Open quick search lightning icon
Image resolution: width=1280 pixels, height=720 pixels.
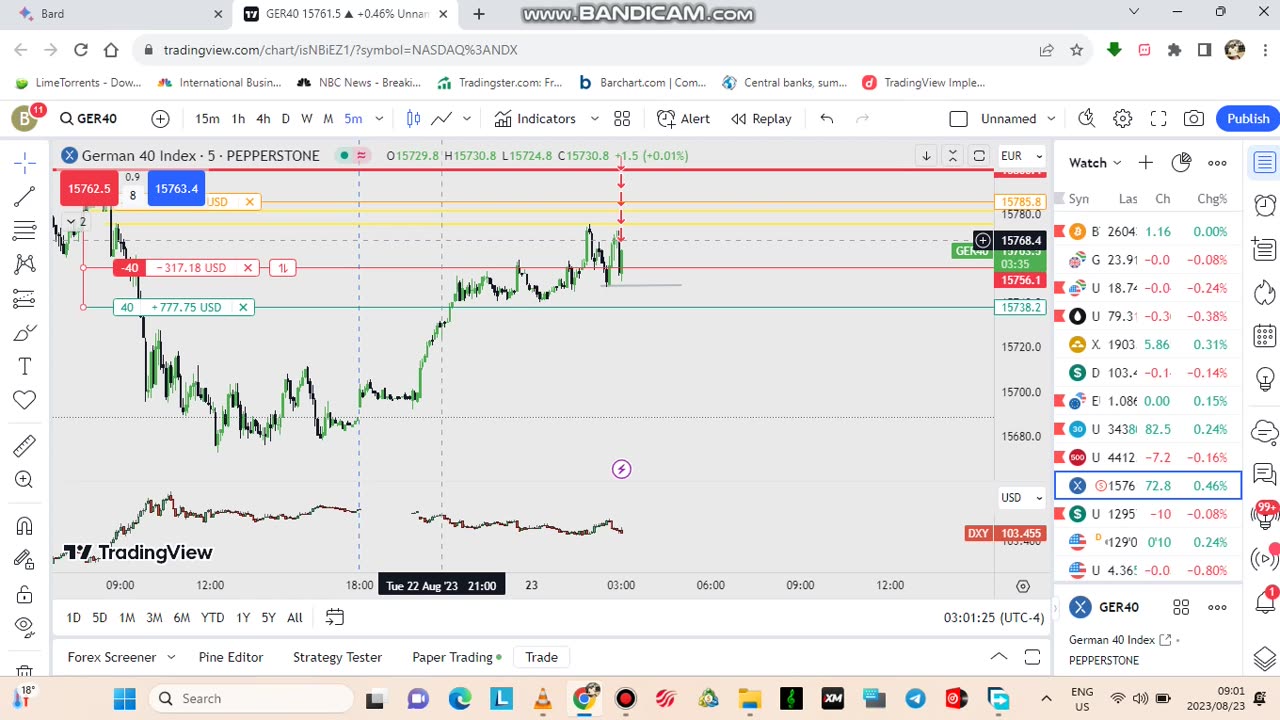click(1087, 118)
